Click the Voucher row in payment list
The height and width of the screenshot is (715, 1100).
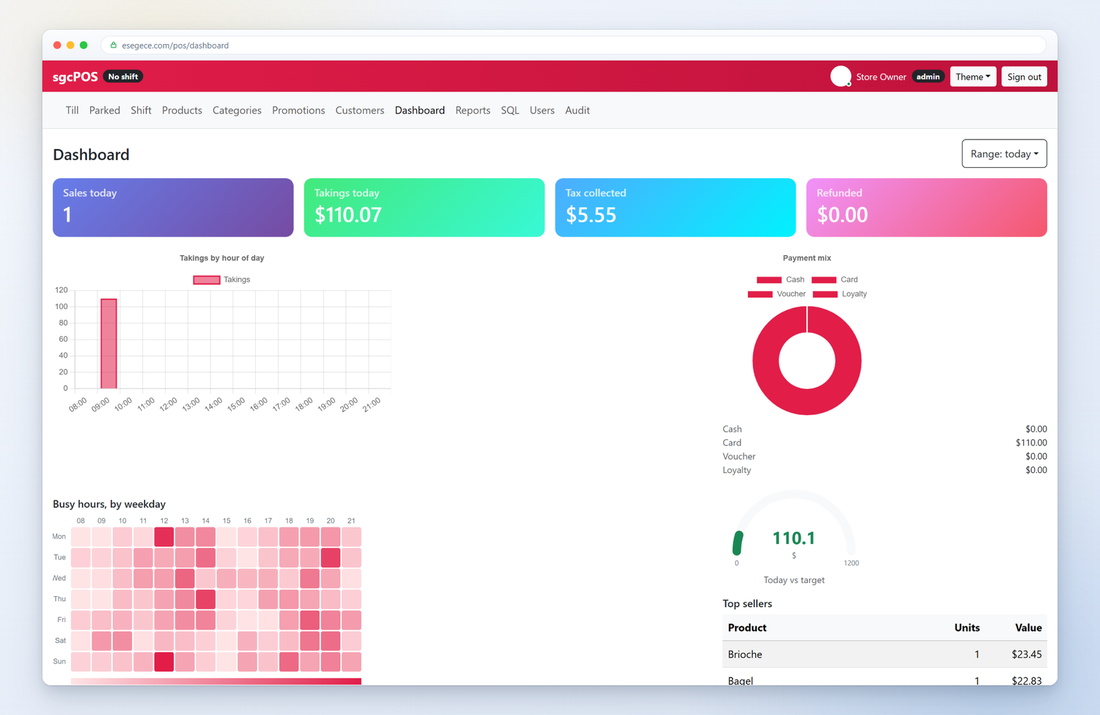(x=885, y=456)
